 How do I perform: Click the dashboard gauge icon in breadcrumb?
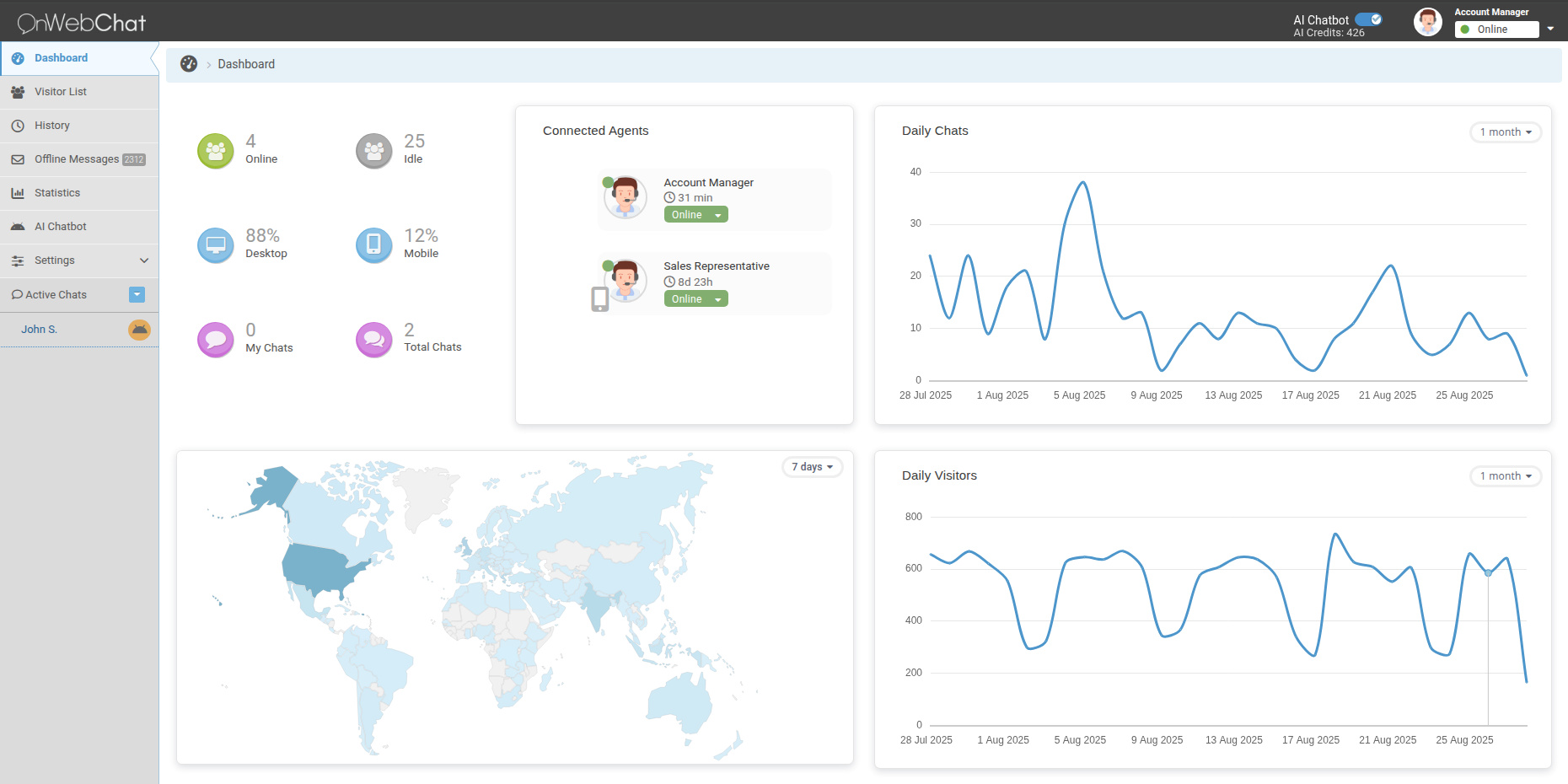[189, 64]
